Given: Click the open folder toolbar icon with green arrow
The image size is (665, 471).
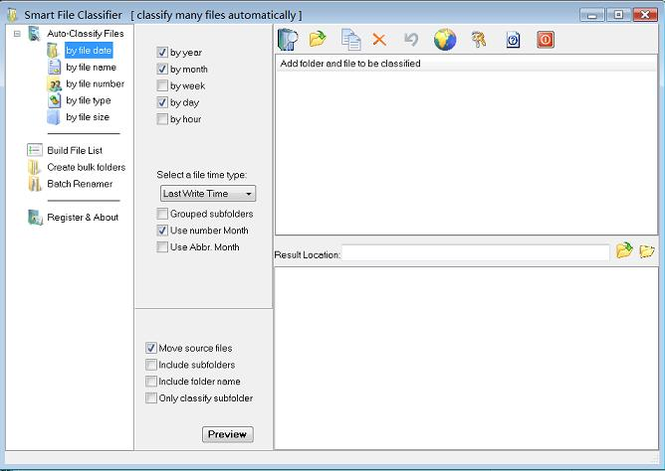Looking at the screenshot, I should [318, 39].
